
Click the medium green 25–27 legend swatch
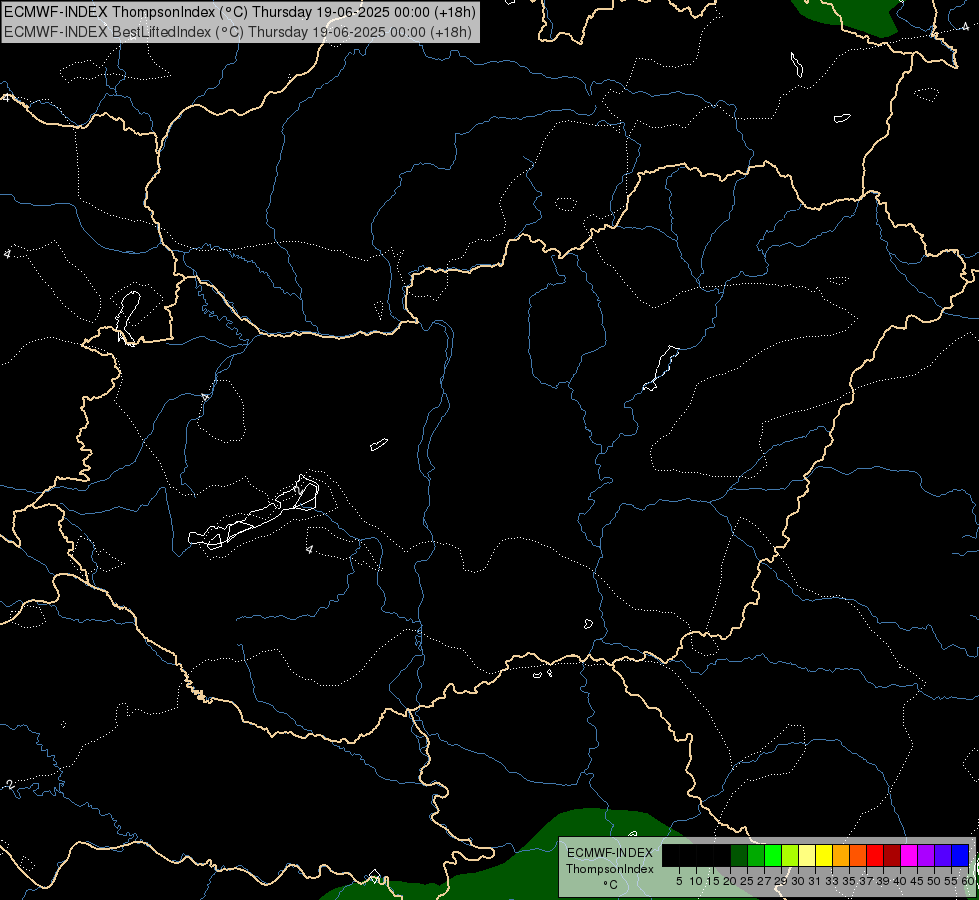tap(756, 855)
